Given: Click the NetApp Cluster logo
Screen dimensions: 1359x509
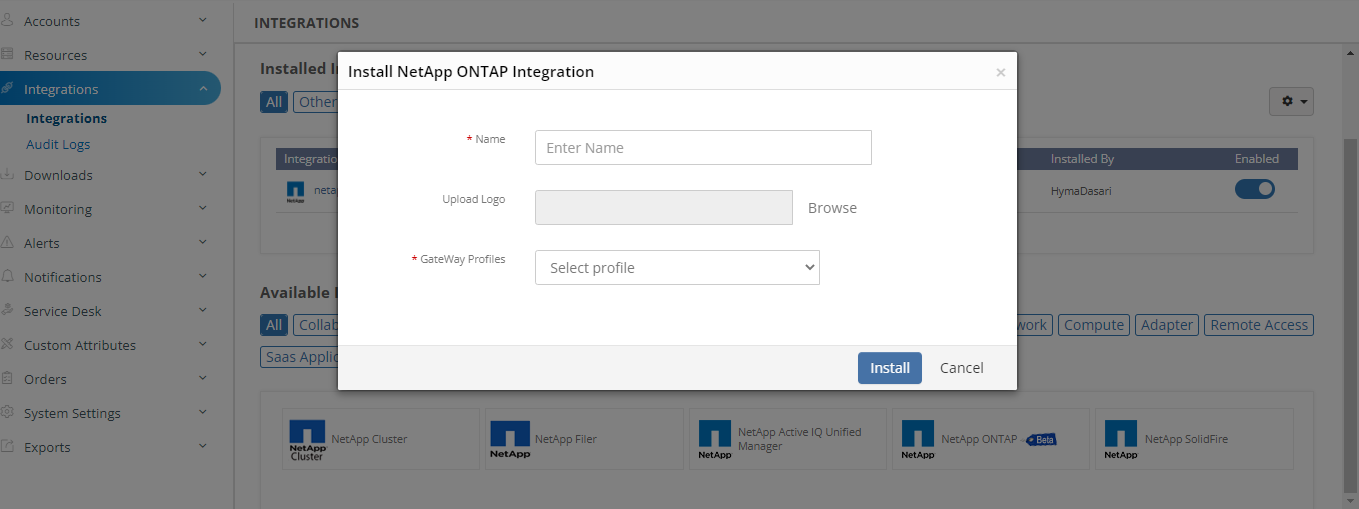Looking at the screenshot, I should click(307, 440).
